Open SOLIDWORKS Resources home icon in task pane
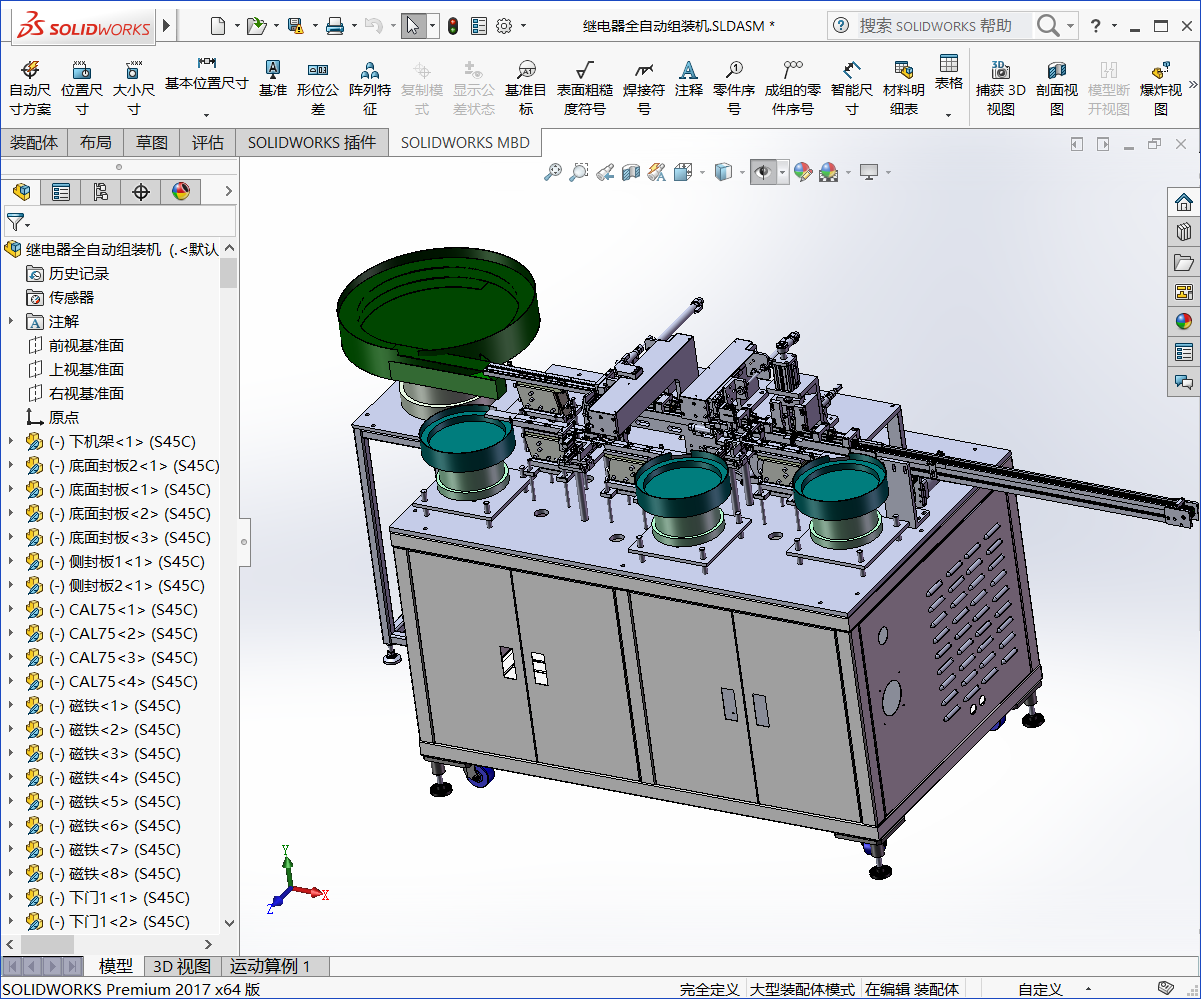Viewport: 1201px width, 999px height. coord(1184,202)
